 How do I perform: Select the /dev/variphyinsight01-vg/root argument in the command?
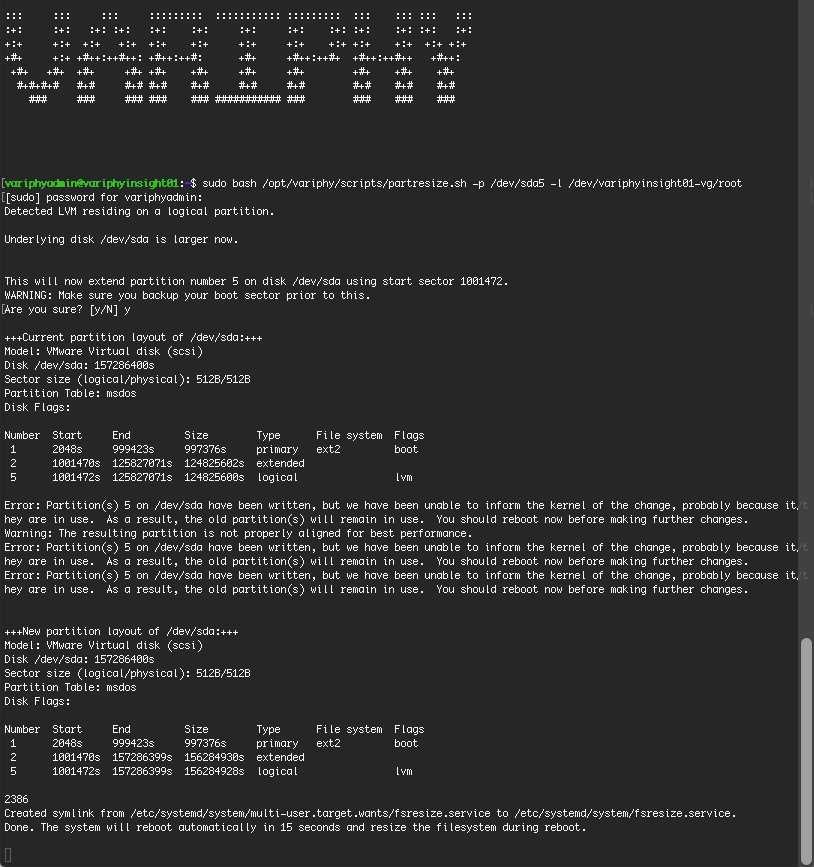tap(655, 183)
